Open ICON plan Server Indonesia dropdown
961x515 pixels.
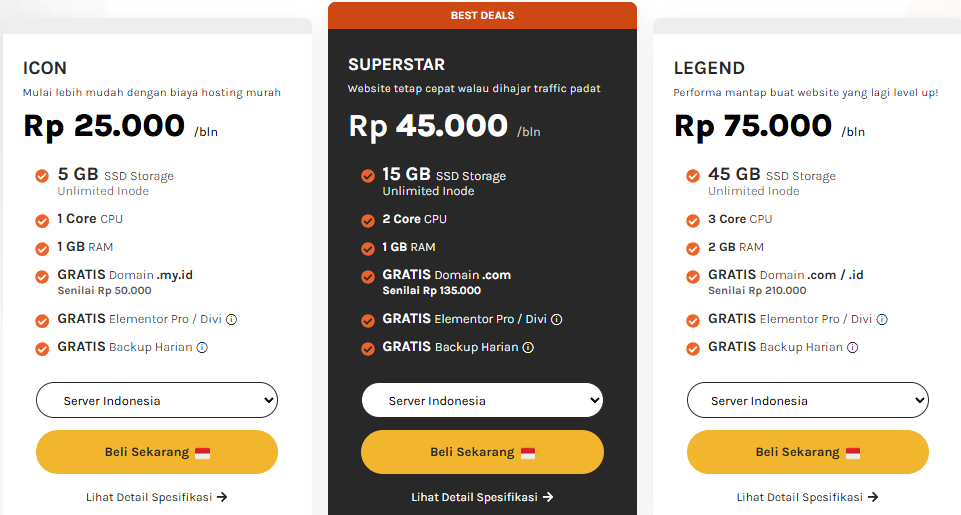click(x=157, y=401)
